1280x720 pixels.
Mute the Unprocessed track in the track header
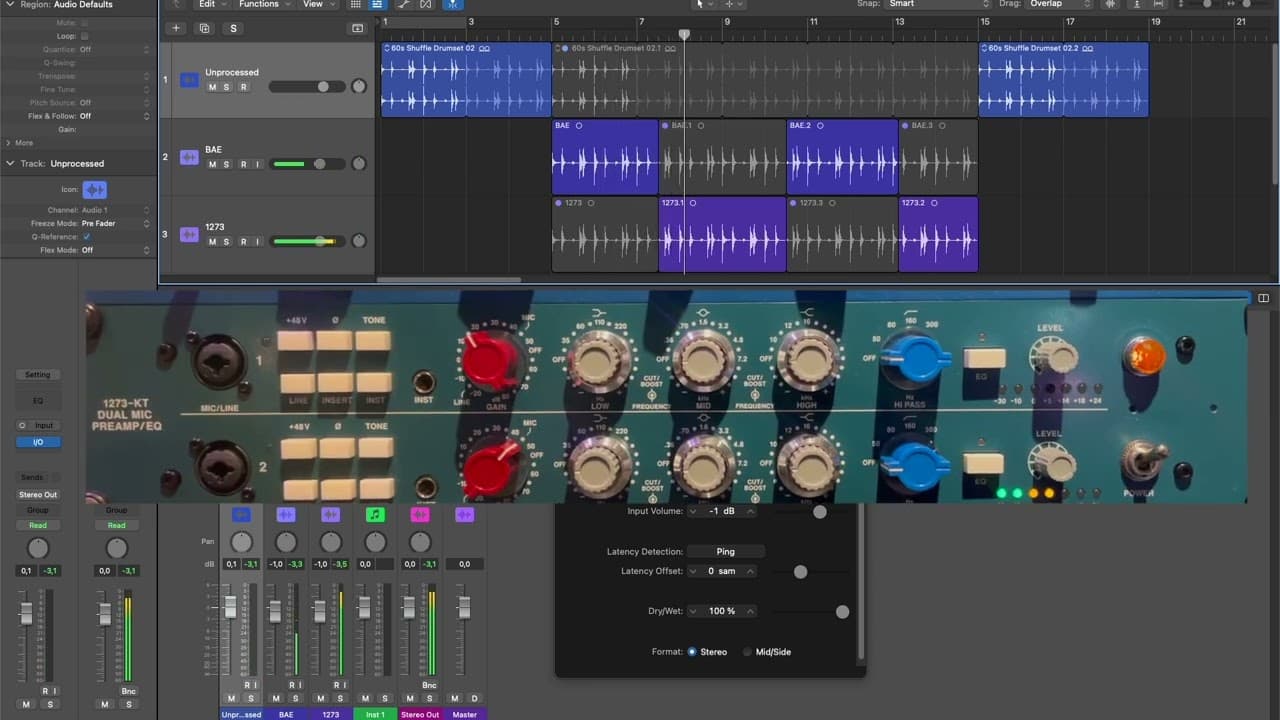(x=212, y=87)
